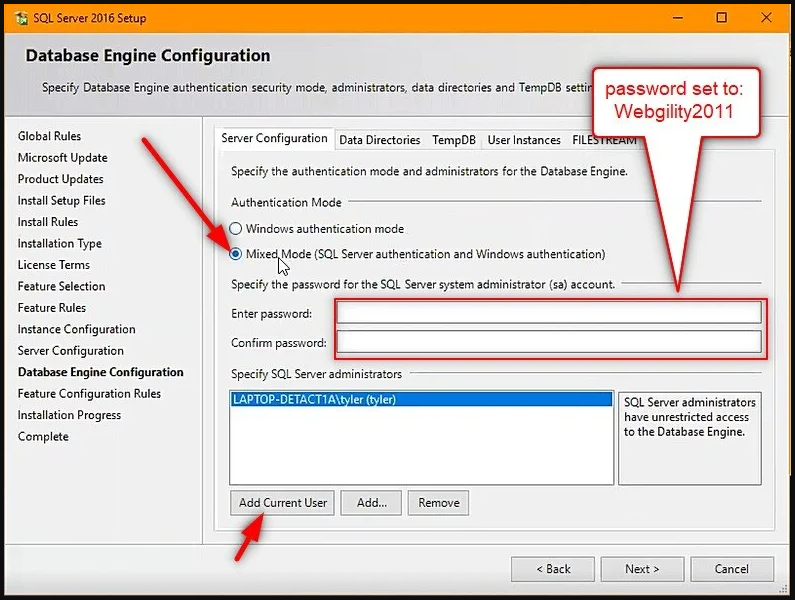Click the Confirm password field

click(549, 342)
